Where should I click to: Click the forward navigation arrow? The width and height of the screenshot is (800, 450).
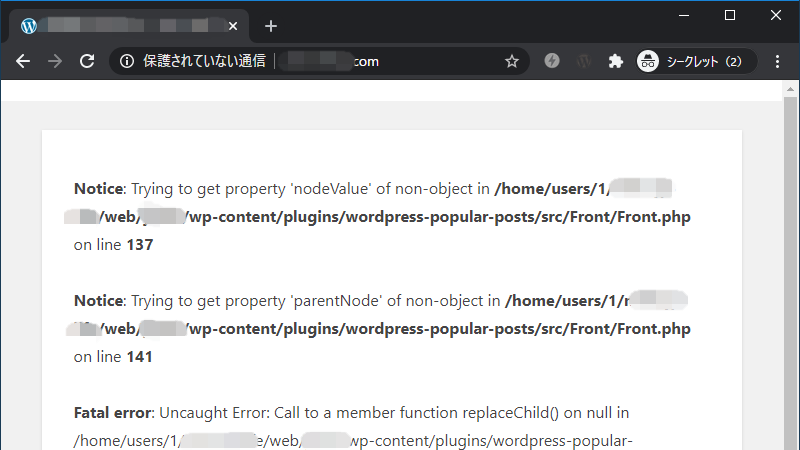coord(55,61)
